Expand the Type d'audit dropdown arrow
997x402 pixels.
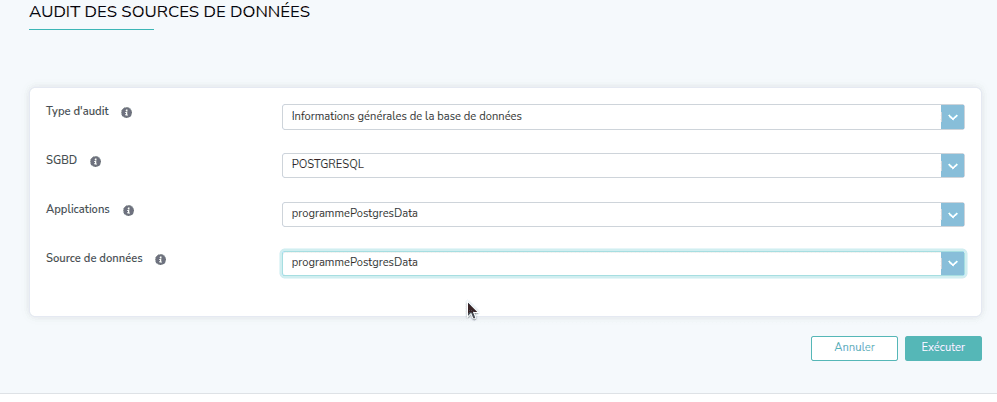click(x=952, y=117)
